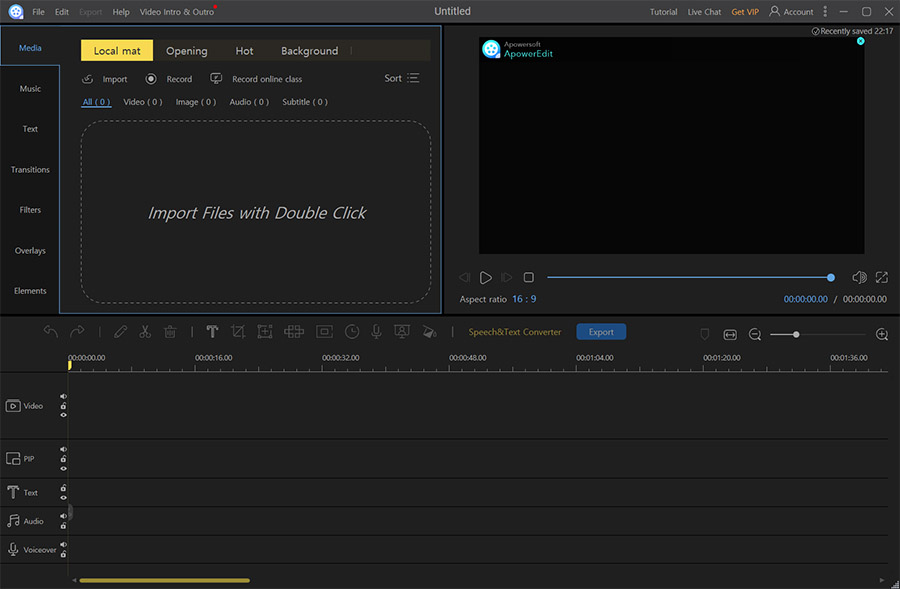
Task: Lock the Audio track
Action: click(63, 526)
